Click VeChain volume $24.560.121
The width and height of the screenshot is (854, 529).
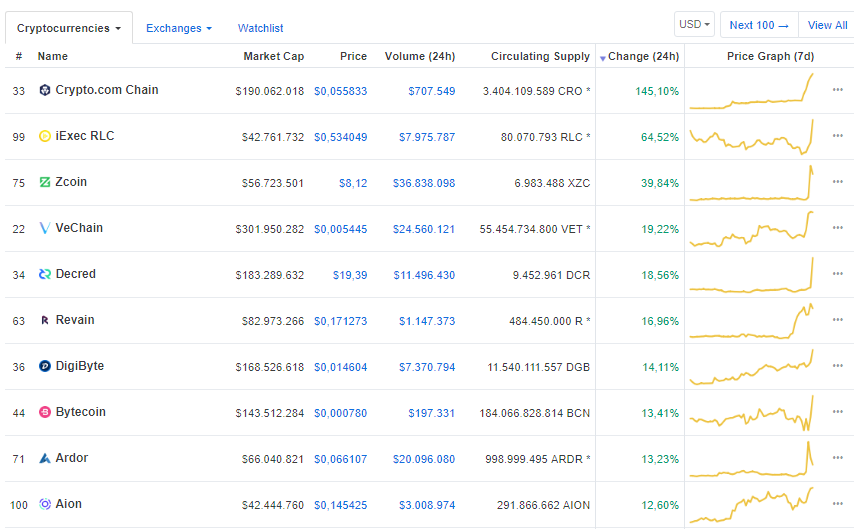pos(424,229)
